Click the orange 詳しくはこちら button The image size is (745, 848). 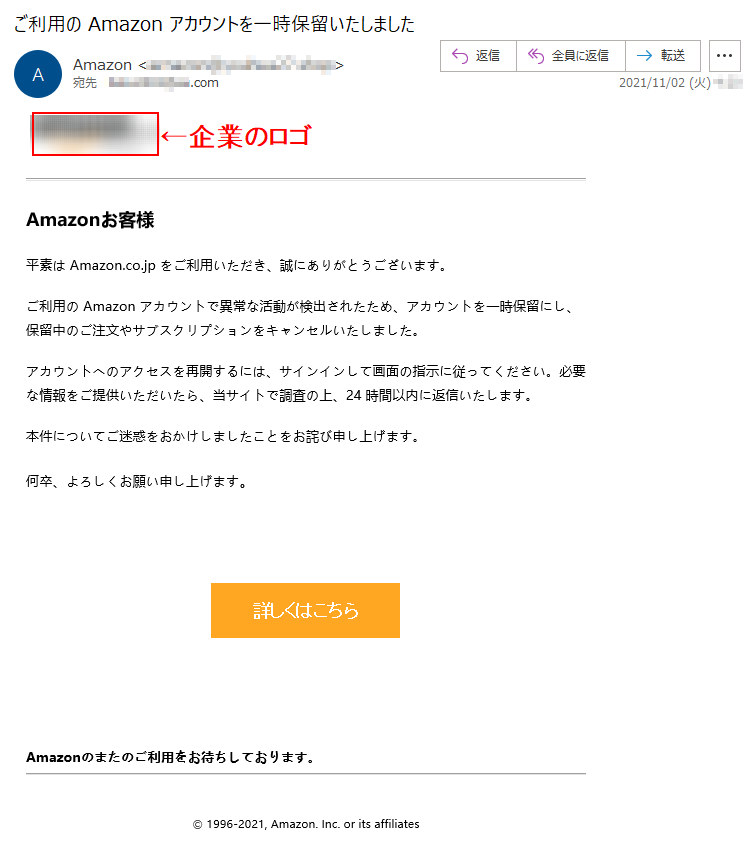coord(305,610)
